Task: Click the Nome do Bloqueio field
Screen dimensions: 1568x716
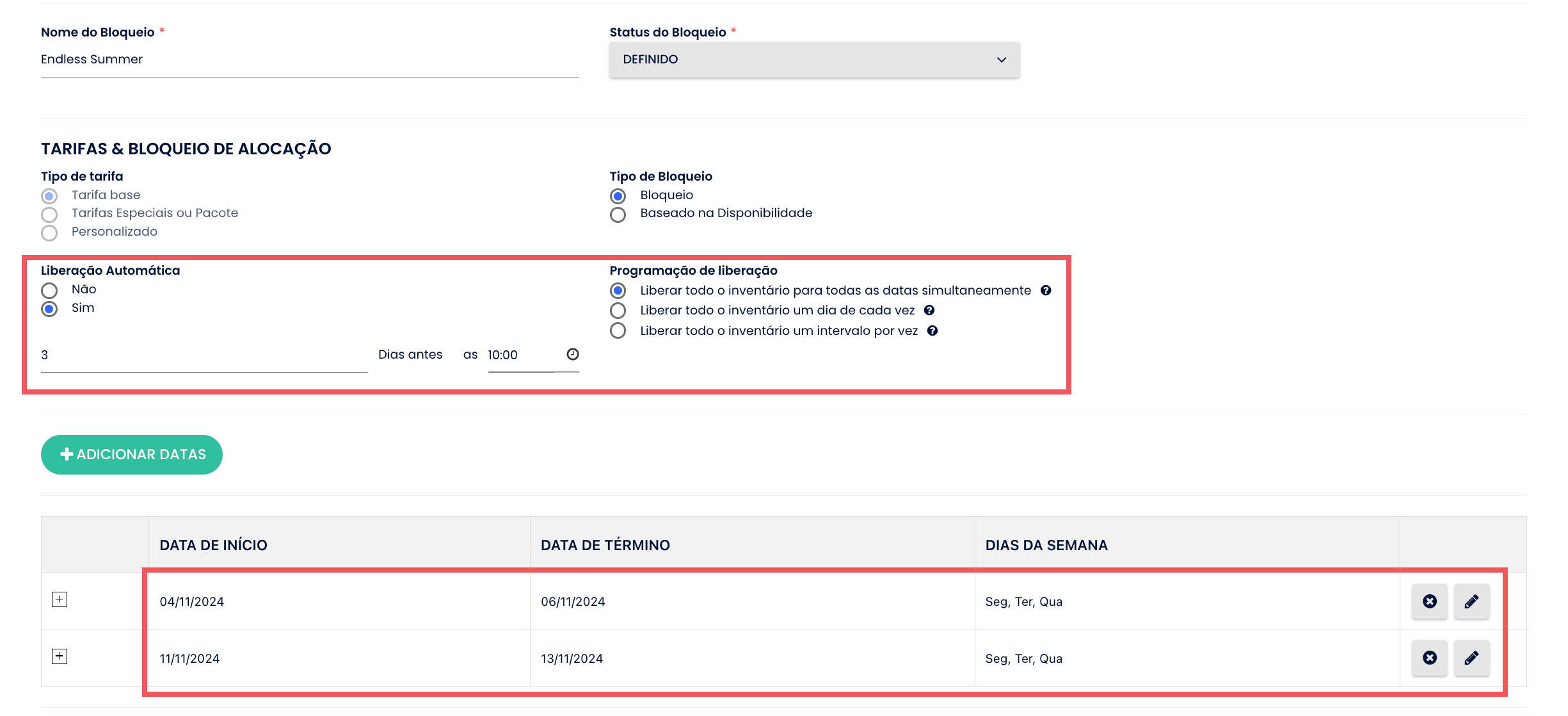Action: tap(310, 60)
